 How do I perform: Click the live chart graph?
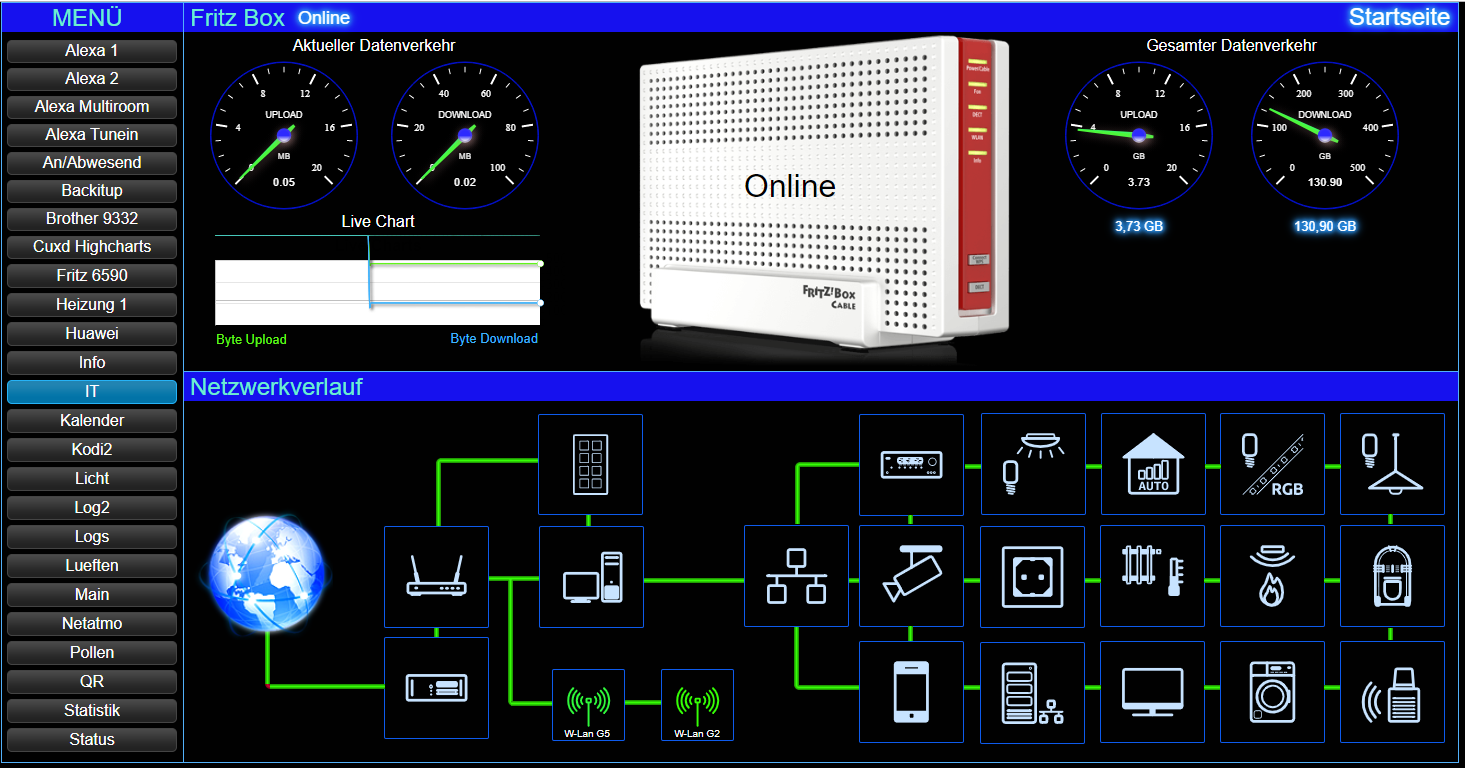pyautogui.click(x=378, y=280)
